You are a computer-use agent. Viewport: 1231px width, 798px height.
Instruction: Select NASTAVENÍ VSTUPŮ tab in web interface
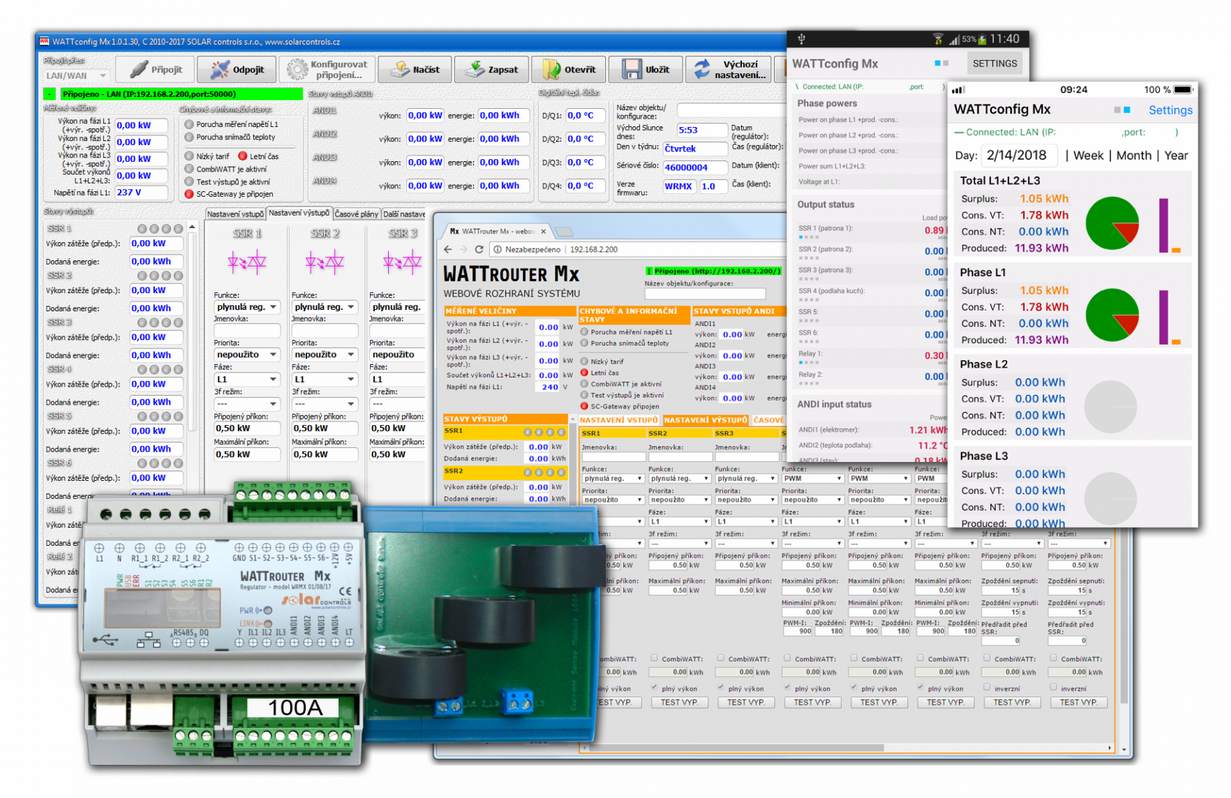(x=619, y=420)
